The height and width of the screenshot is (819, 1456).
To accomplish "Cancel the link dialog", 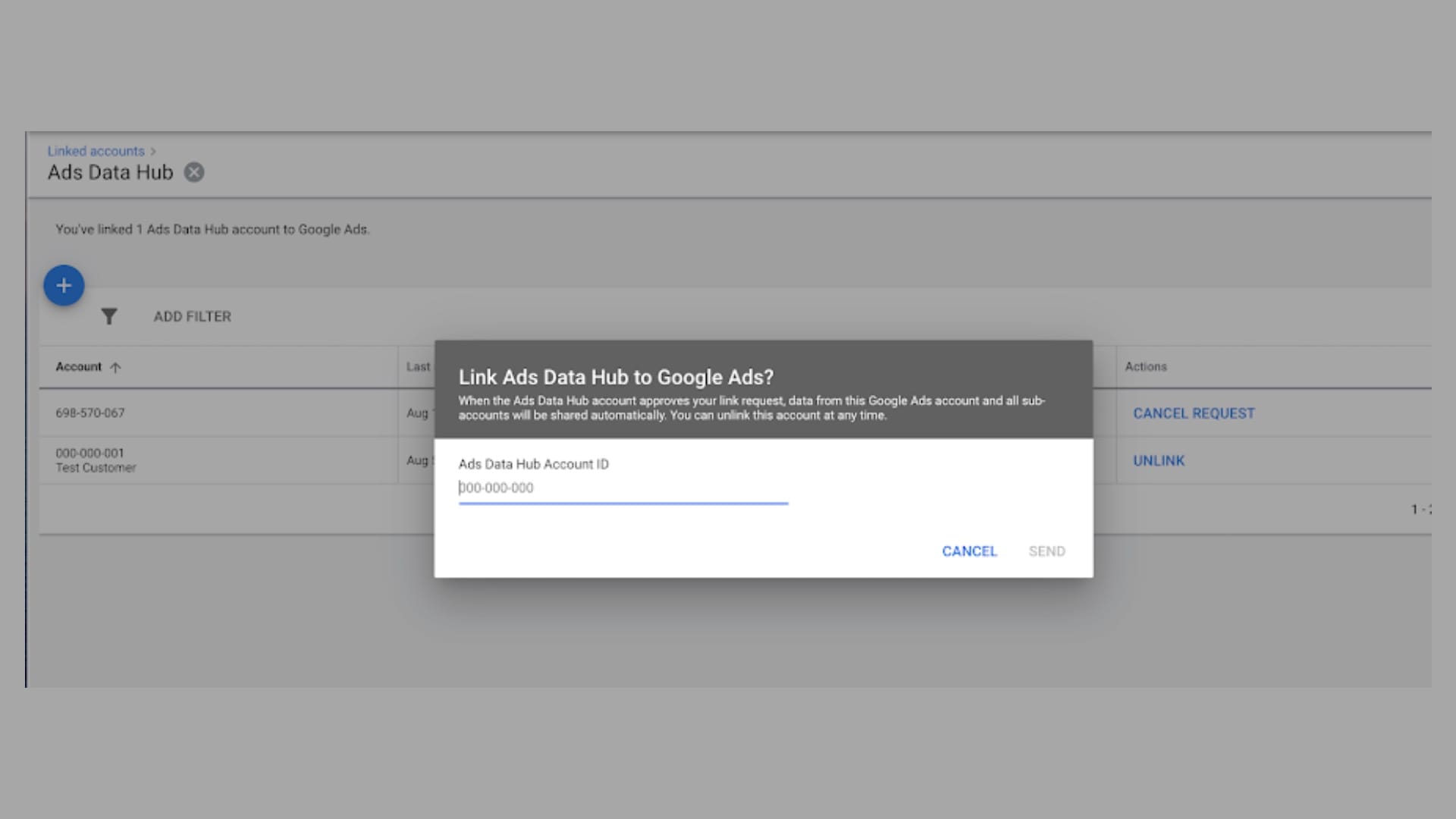I will 969,551.
